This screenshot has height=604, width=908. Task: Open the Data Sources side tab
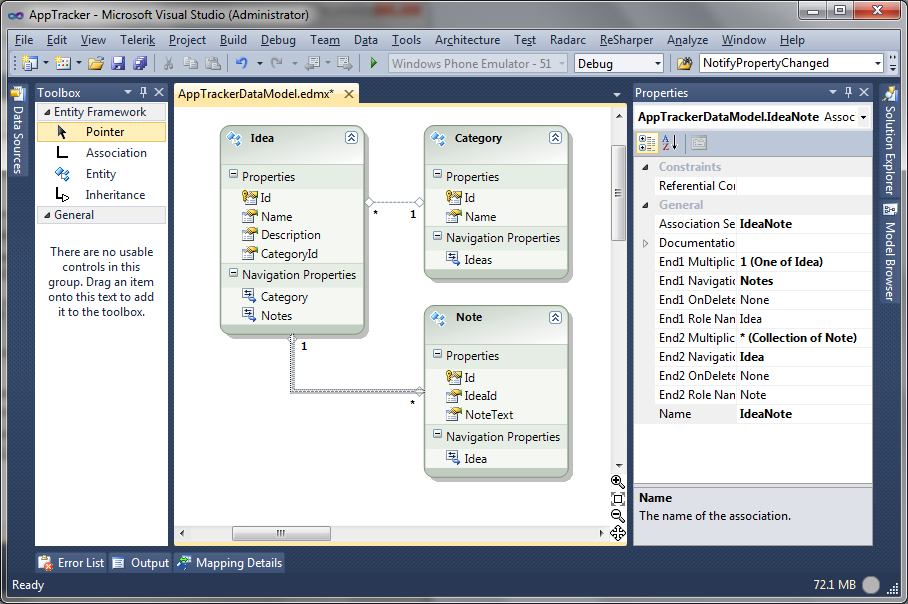click(18, 131)
